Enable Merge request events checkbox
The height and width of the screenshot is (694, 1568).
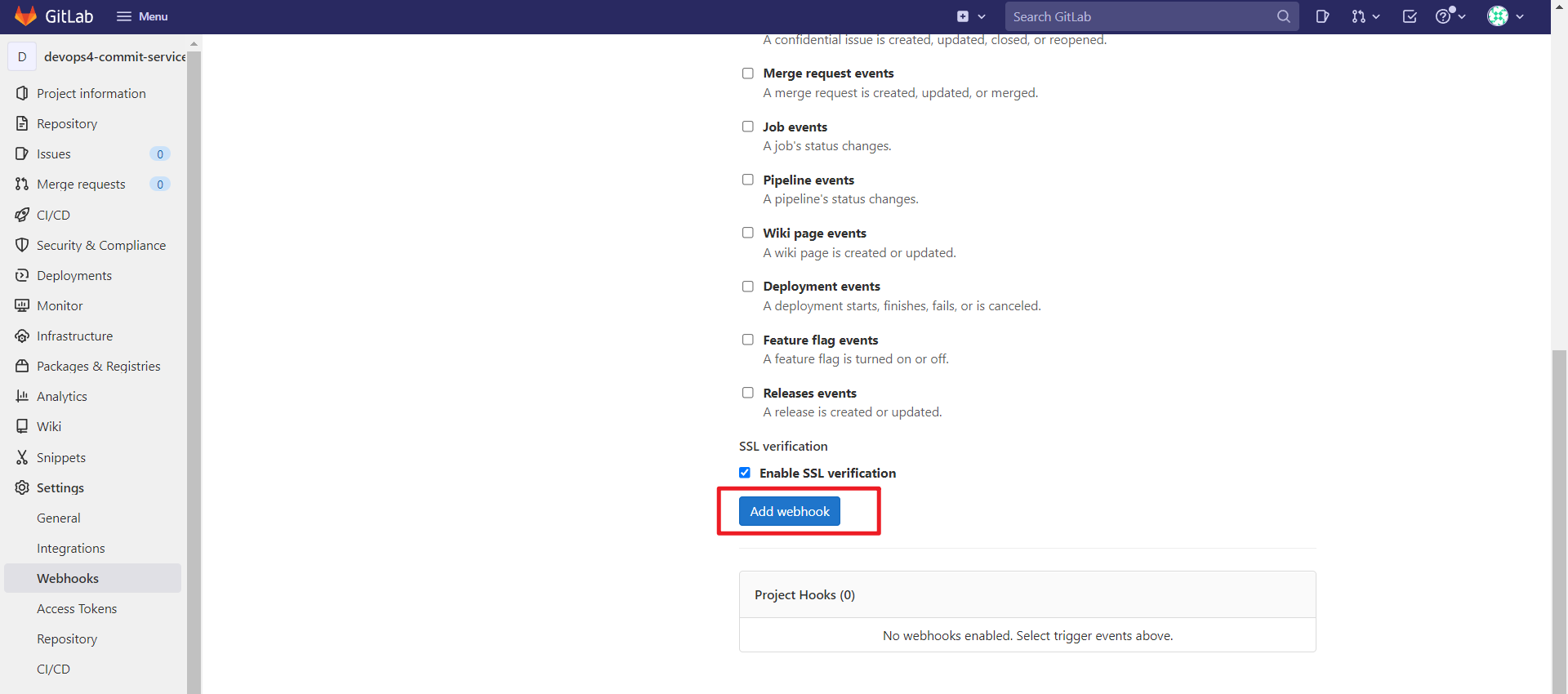[x=747, y=73]
